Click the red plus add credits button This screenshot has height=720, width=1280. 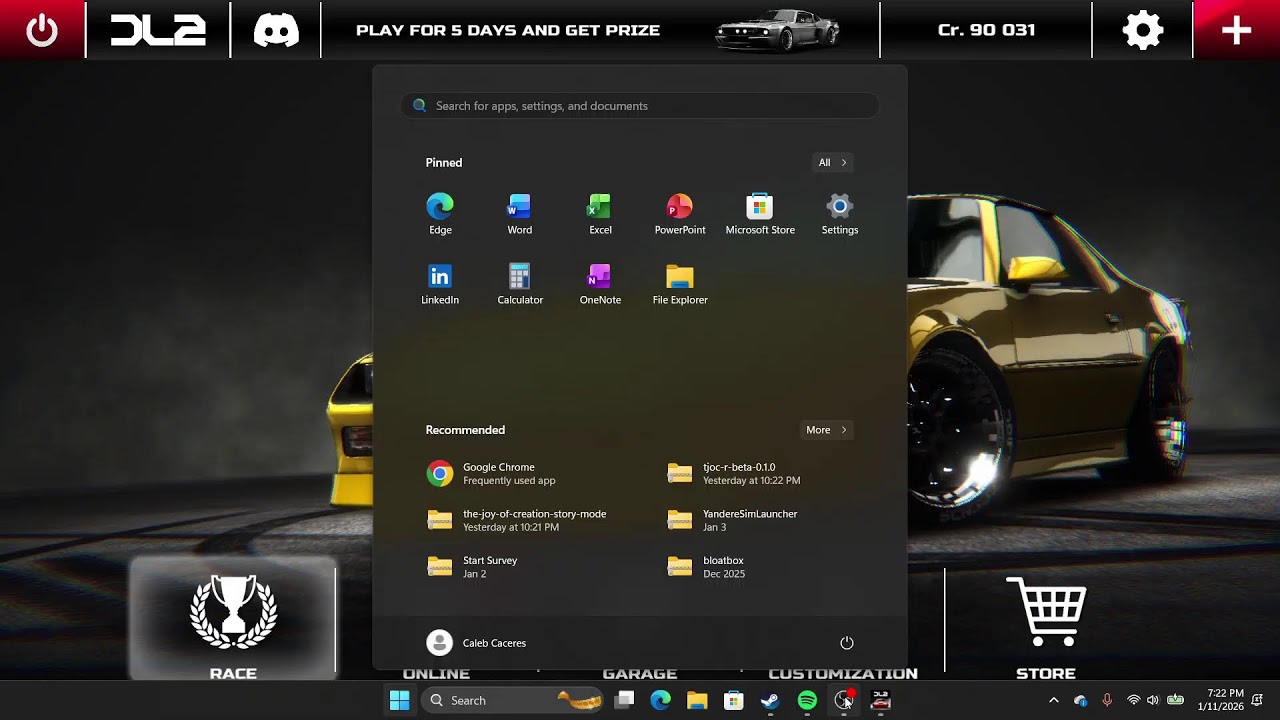click(1237, 30)
